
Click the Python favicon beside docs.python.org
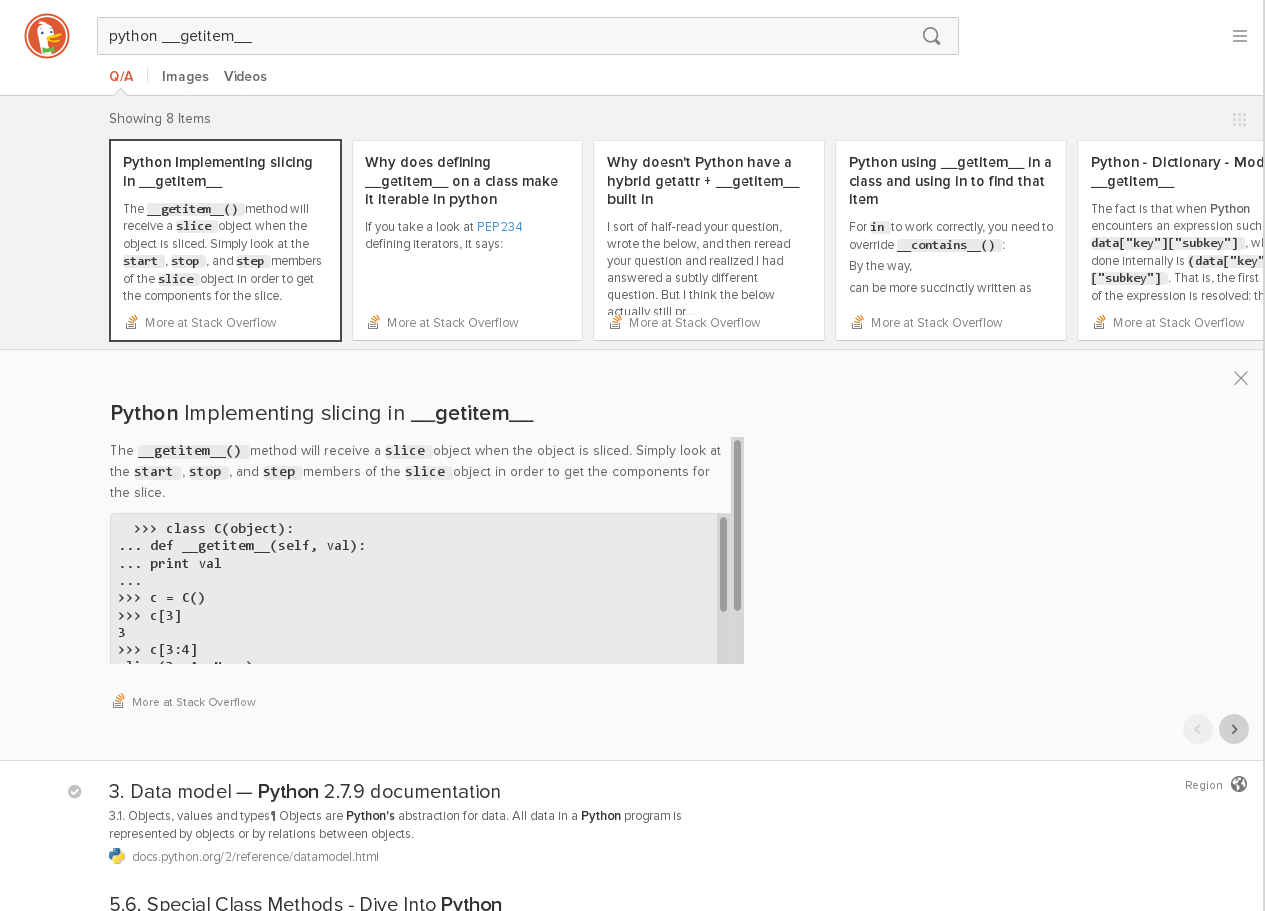point(117,856)
